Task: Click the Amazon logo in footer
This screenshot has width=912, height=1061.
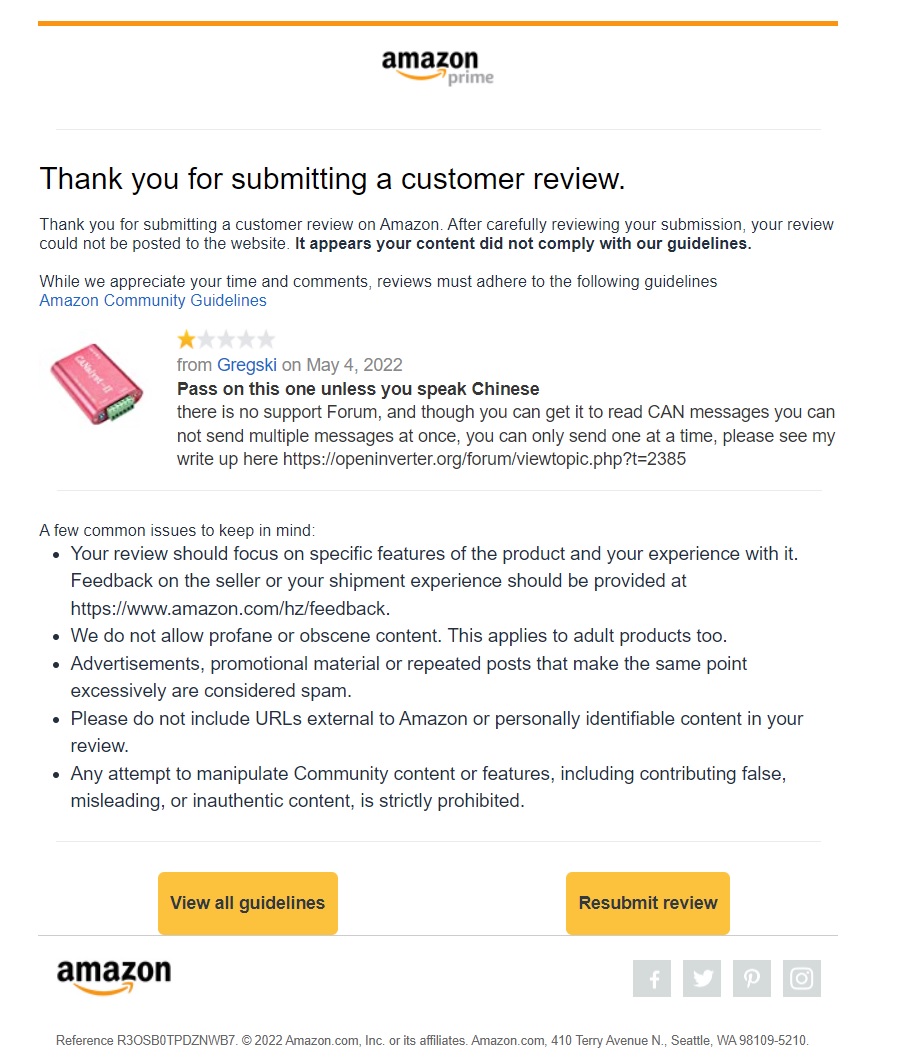Action: tap(114, 977)
